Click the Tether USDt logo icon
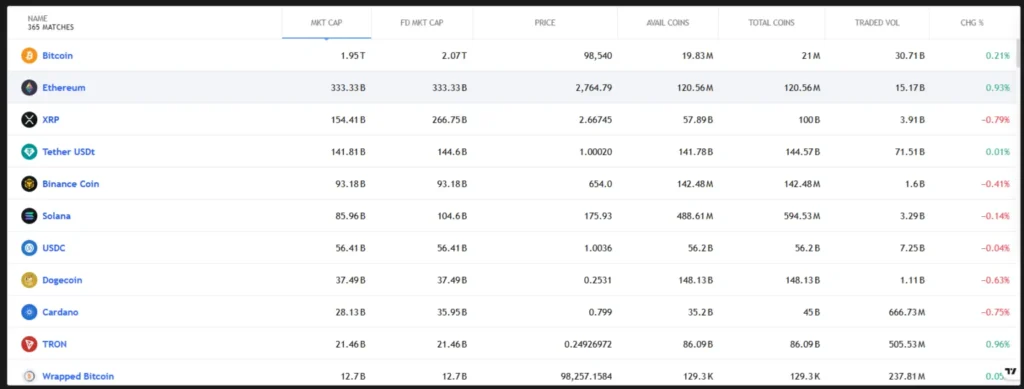1024x389 pixels. [29, 151]
